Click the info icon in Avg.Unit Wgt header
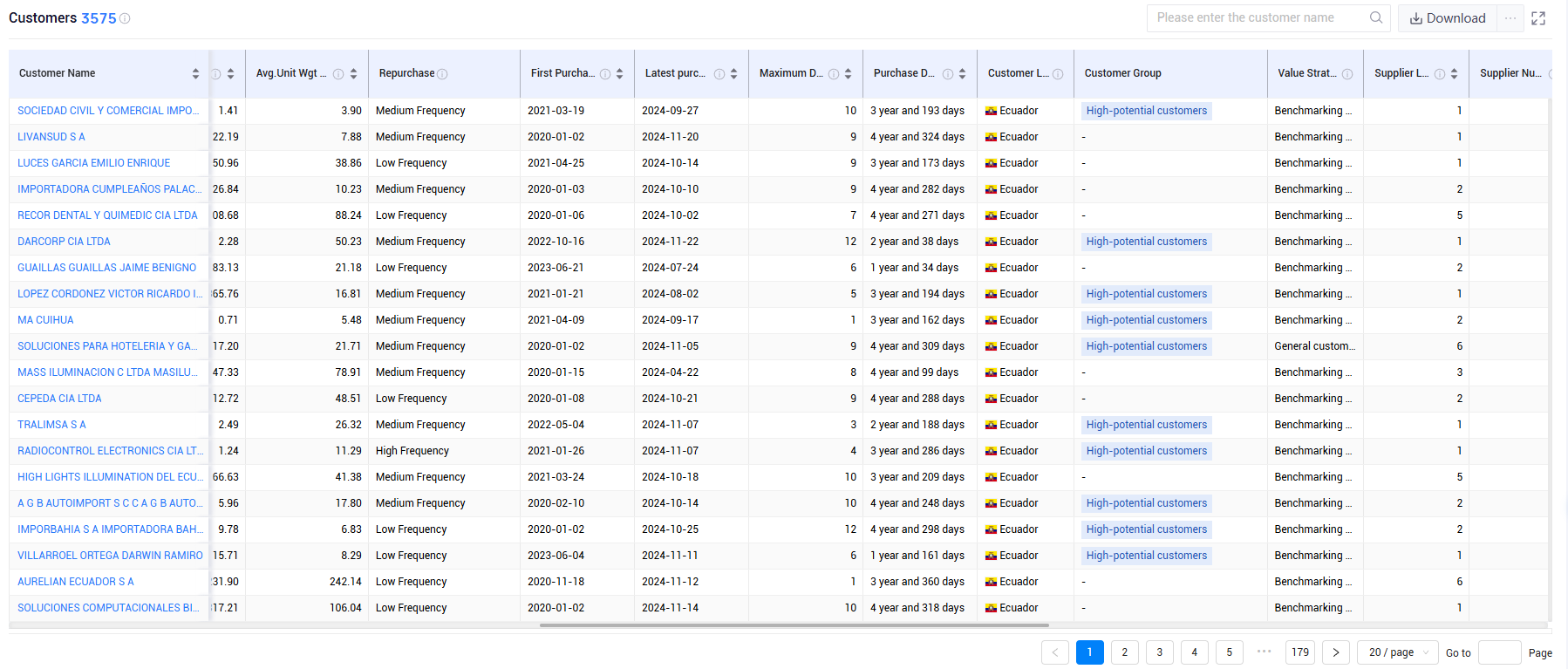This screenshot has width=1568, height=669. [338, 74]
